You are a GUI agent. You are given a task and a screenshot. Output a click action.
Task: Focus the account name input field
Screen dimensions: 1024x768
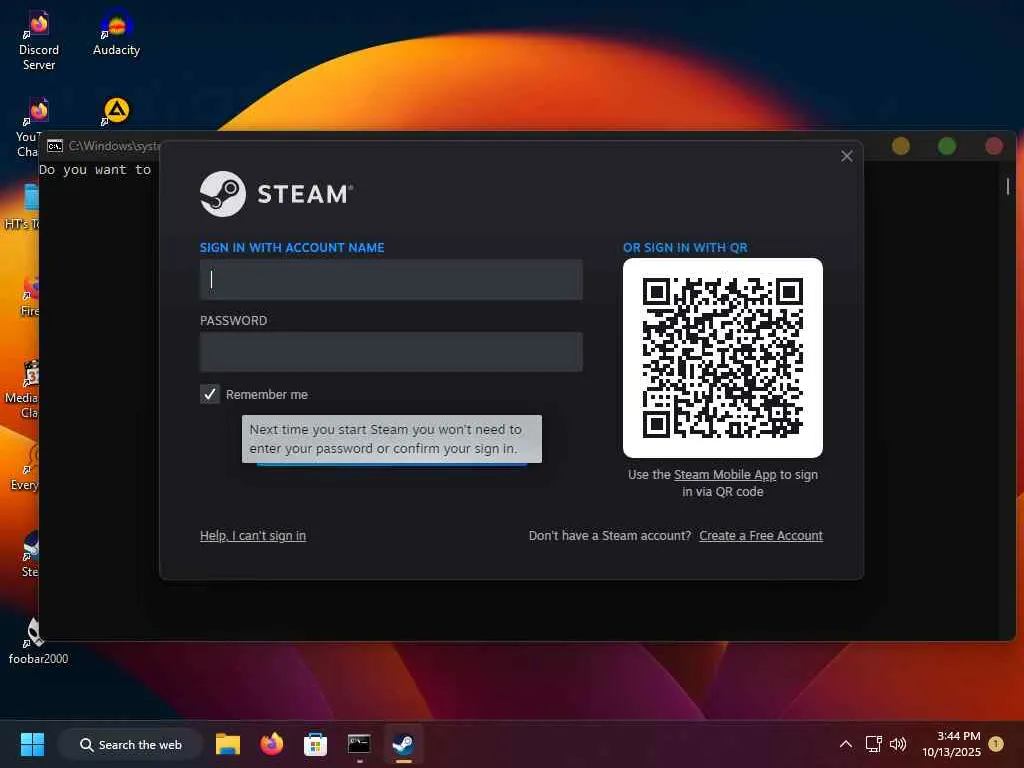(391, 280)
